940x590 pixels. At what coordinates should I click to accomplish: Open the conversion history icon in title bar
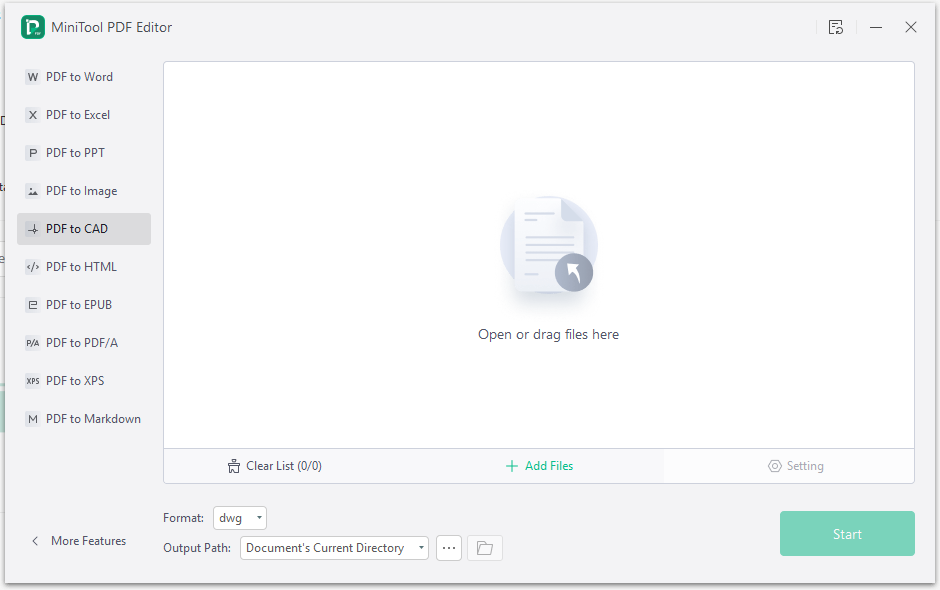coord(836,27)
